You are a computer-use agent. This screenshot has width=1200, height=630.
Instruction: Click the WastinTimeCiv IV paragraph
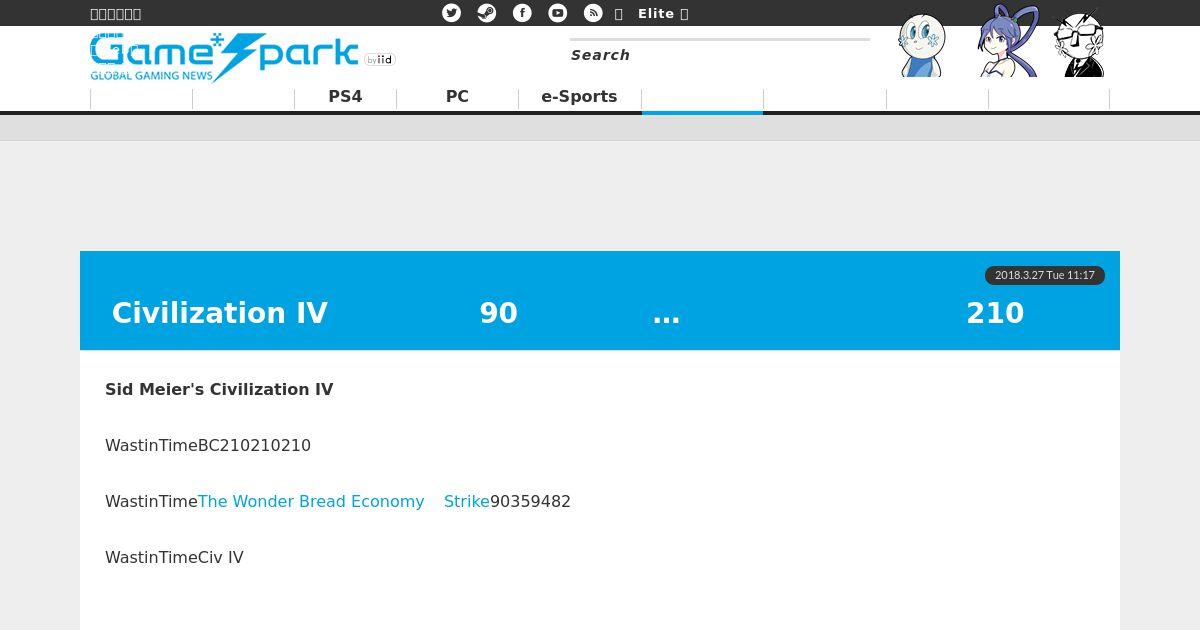coord(174,558)
